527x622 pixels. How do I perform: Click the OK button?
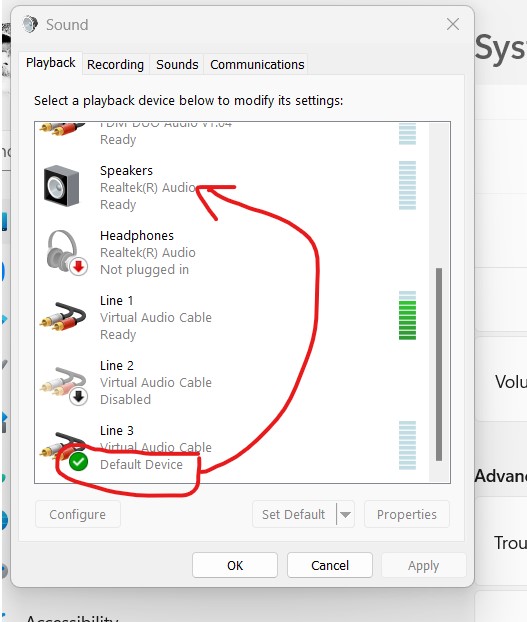pyautogui.click(x=235, y=565)
